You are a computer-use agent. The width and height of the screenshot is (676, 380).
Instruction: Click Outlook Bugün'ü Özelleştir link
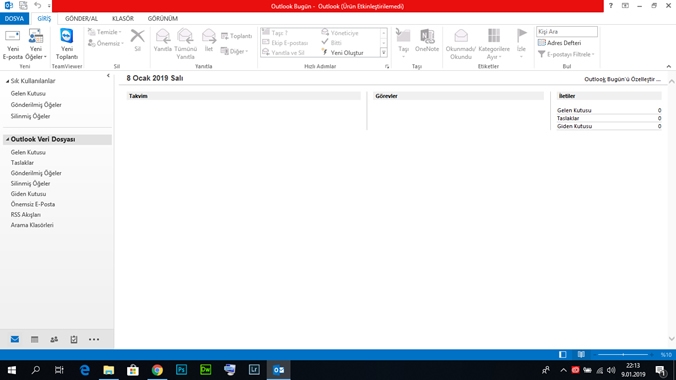click(622, 79)
